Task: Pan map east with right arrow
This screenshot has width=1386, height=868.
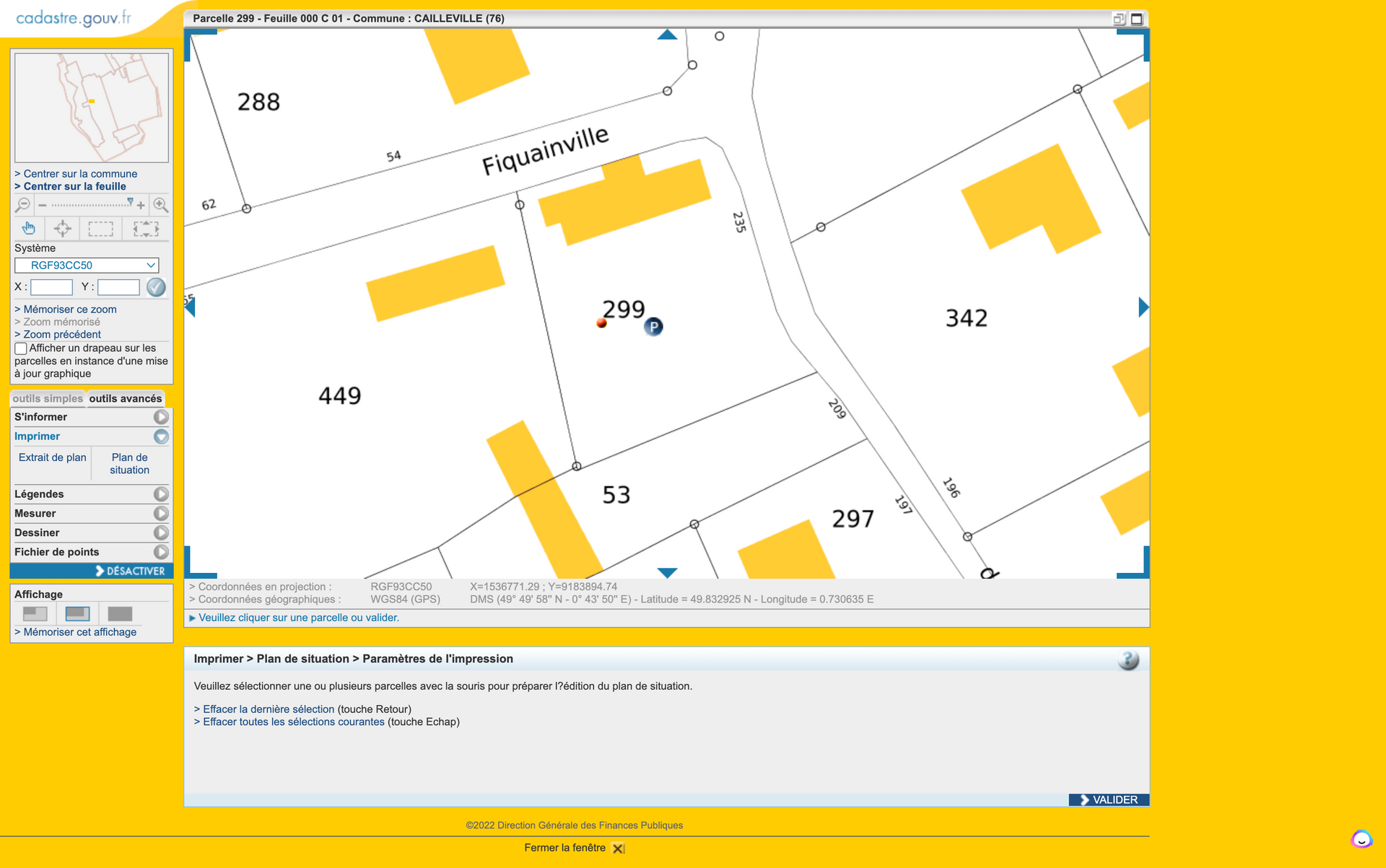Action: 1143,307
